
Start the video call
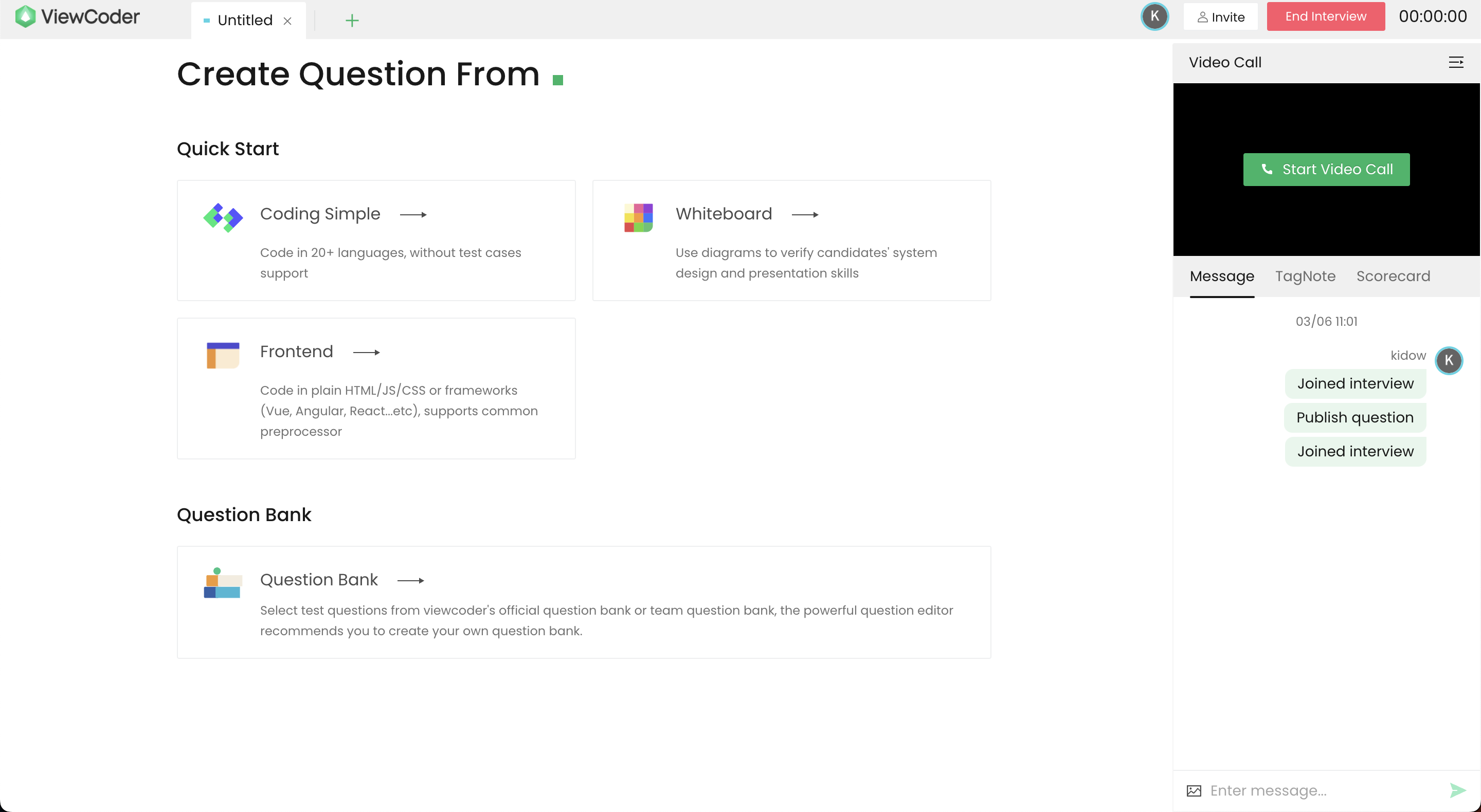click(1326, 170)
